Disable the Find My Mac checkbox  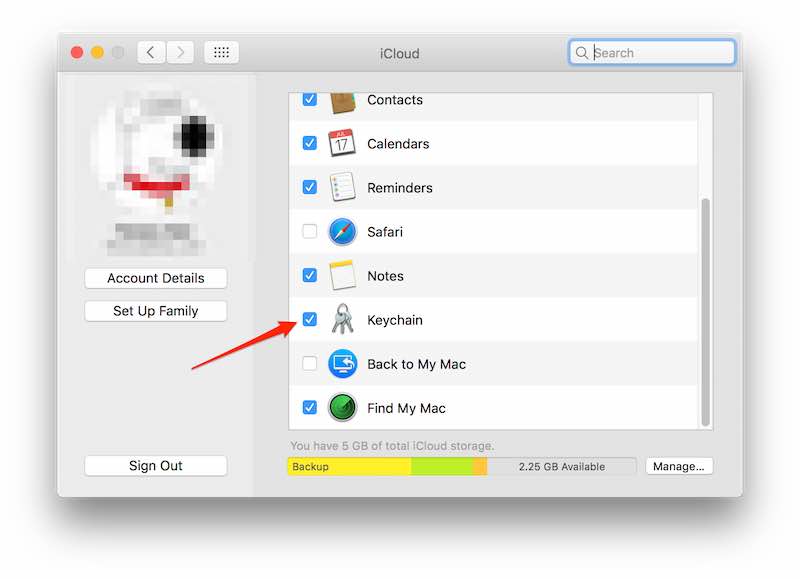tap(310, 408)
